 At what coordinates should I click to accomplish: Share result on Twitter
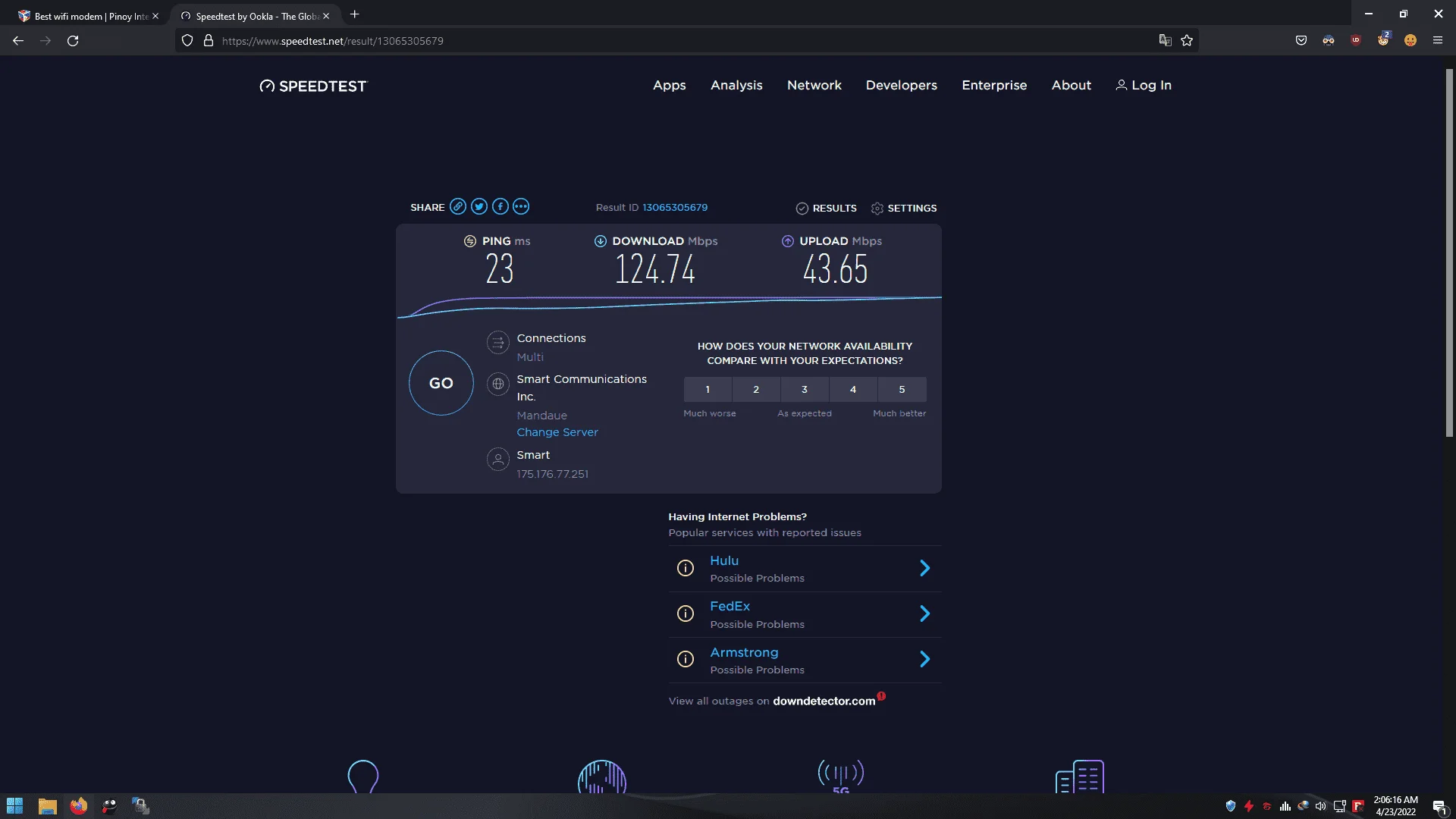[x=479, y=206]
